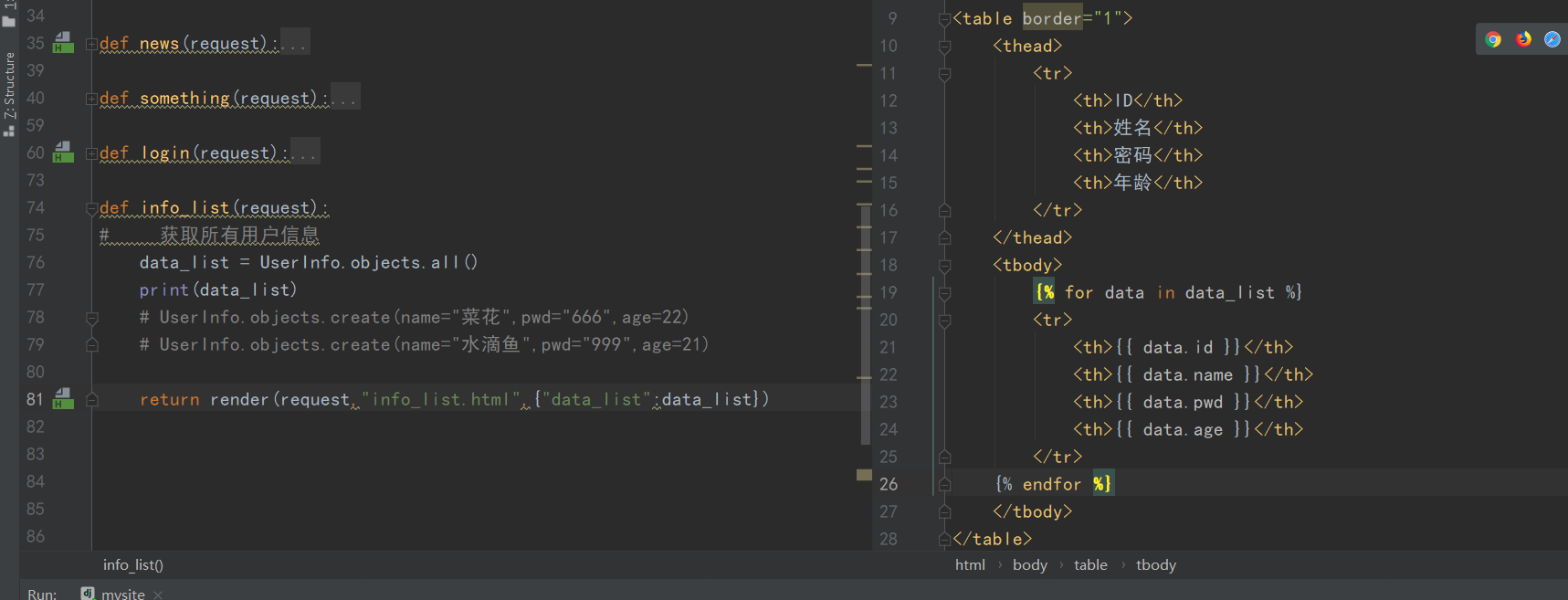Open preview in Chrome browser
The width and height of the screenshot is (1568, 600).
(x=1493, y=39)
